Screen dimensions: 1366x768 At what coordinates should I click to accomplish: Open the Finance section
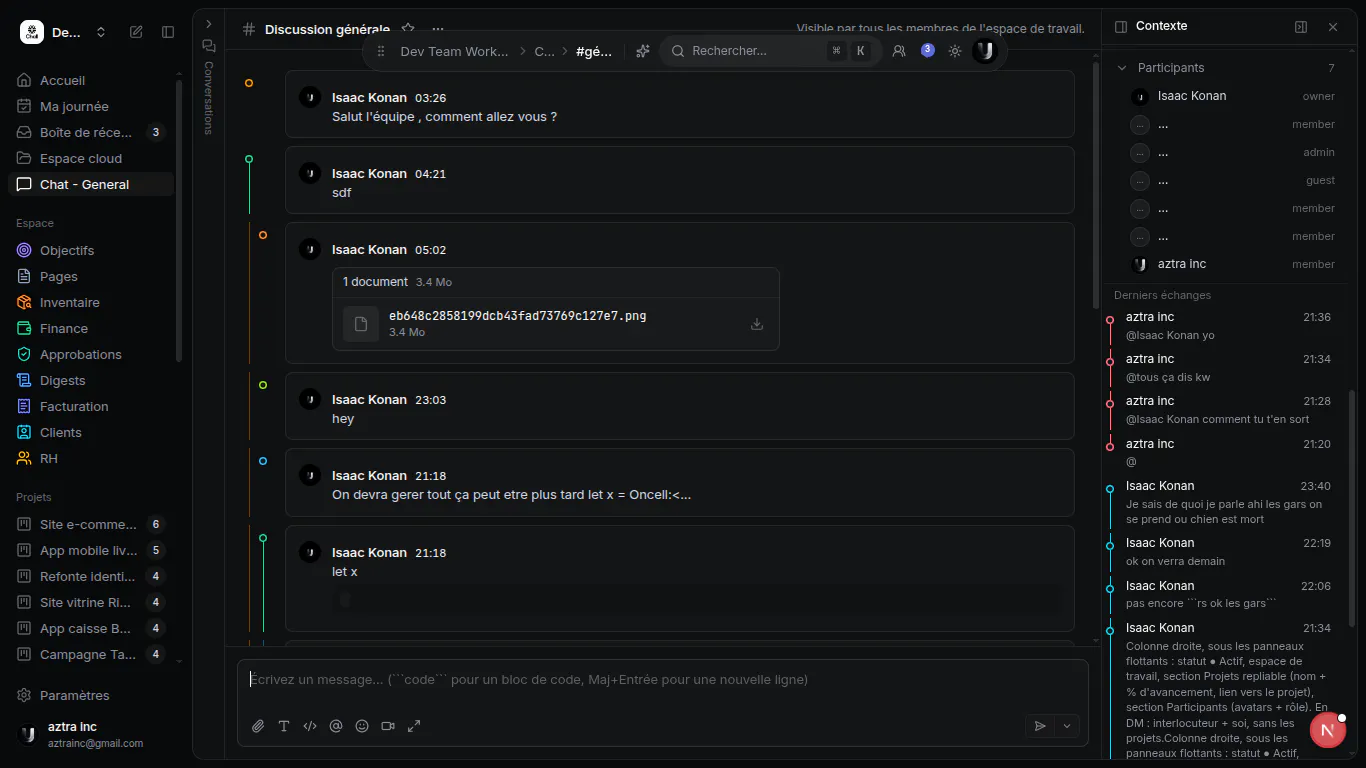pos(90,328)
